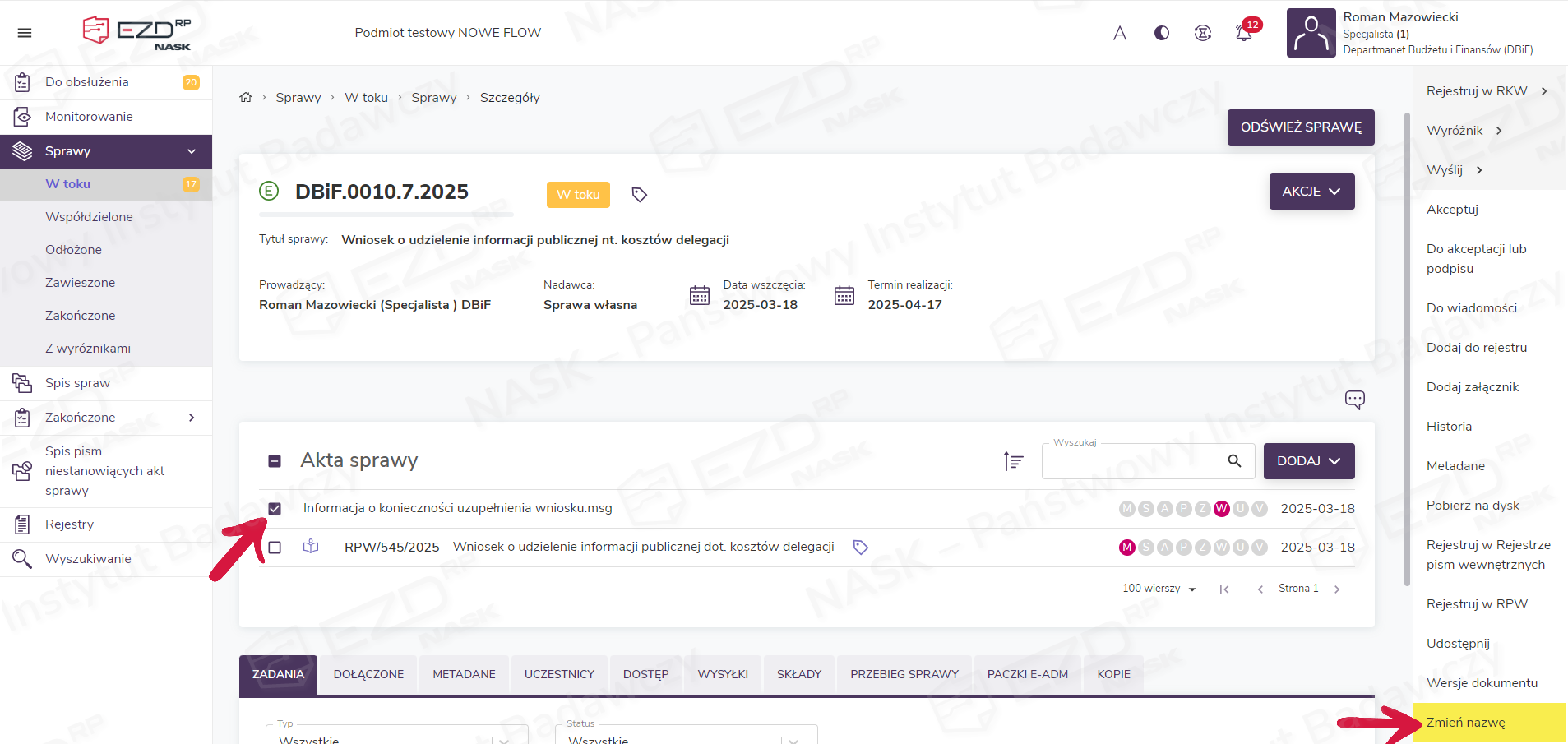Open the 100 wierszy rows dropdown

pos(1159,589)
